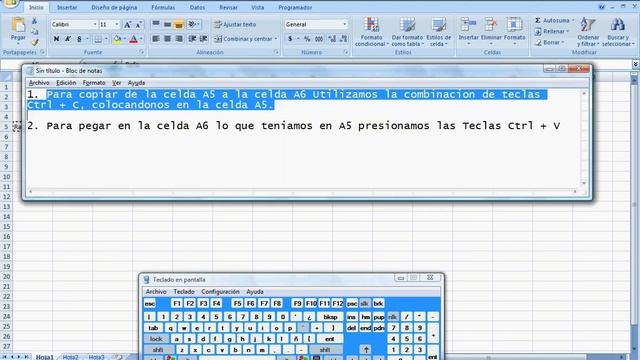
Task: Click the Rellenar fill button
Action: tap(552, 31)
